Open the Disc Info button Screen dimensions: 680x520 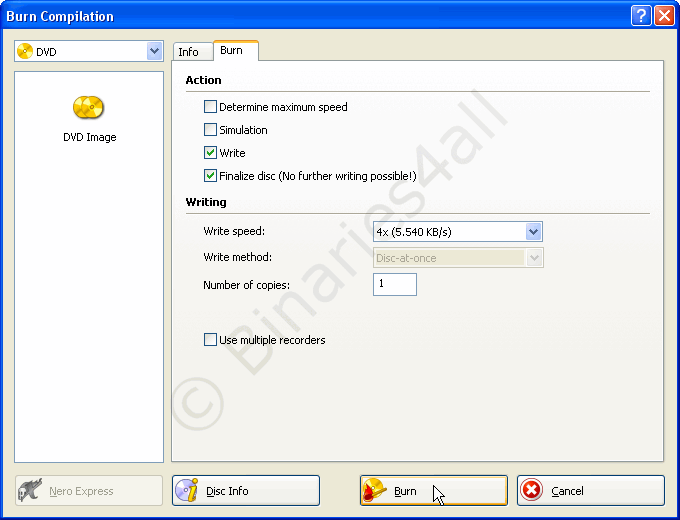pyautogui.click(x=246, y=491)
